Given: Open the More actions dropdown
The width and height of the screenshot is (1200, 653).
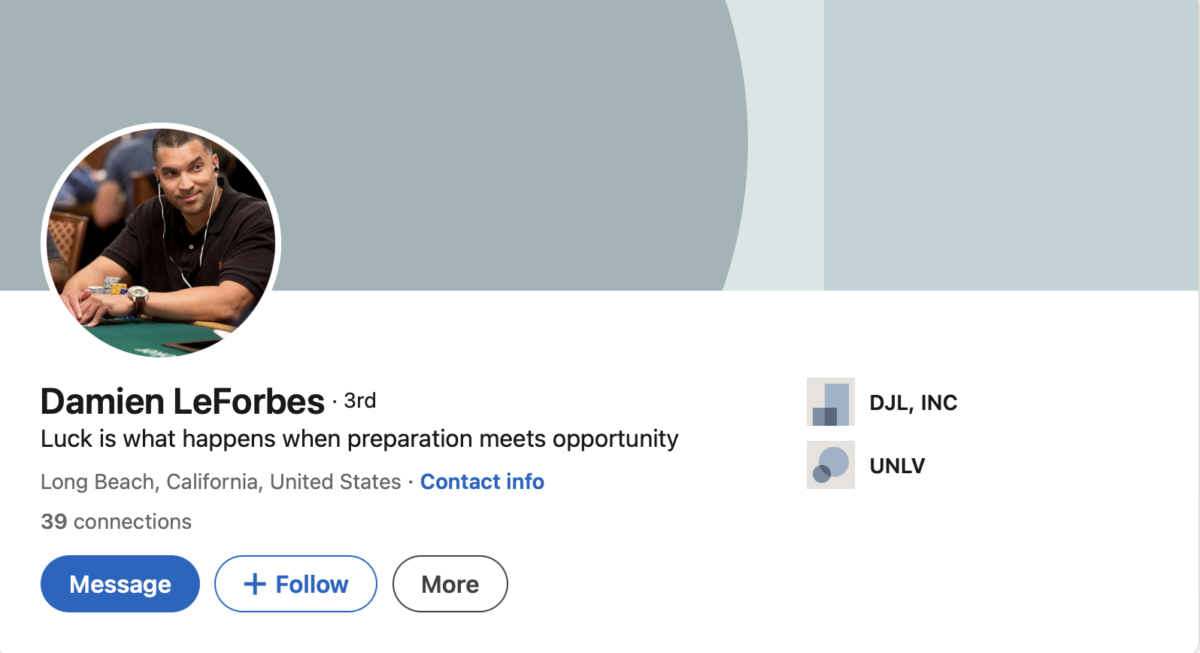Looking at the screenshot, I should coord(450,584).
